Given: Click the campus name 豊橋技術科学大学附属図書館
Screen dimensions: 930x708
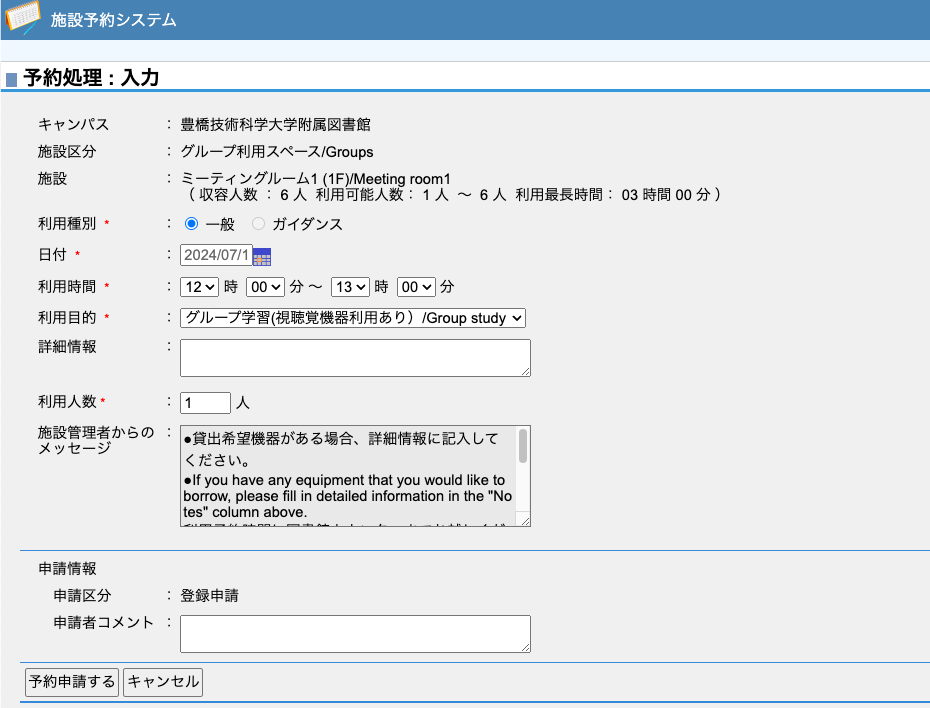Looking at the screenshot, I should click(276, 125).
